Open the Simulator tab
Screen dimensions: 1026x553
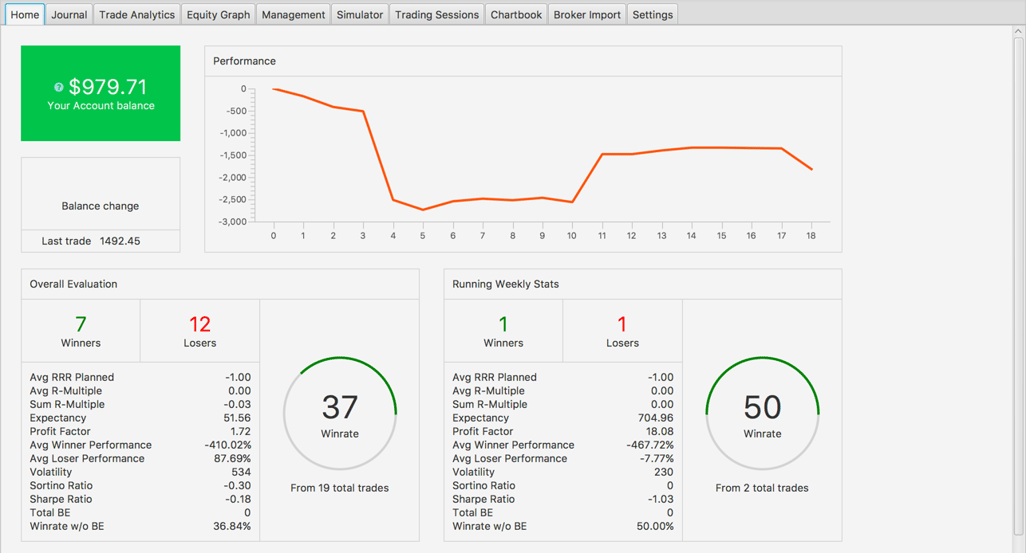[359, 14]
